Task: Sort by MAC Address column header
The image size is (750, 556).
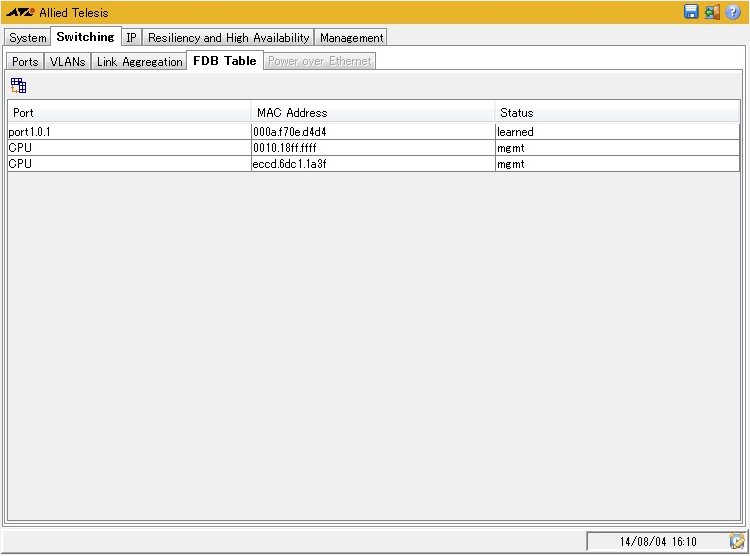Action: coord(372,113)
